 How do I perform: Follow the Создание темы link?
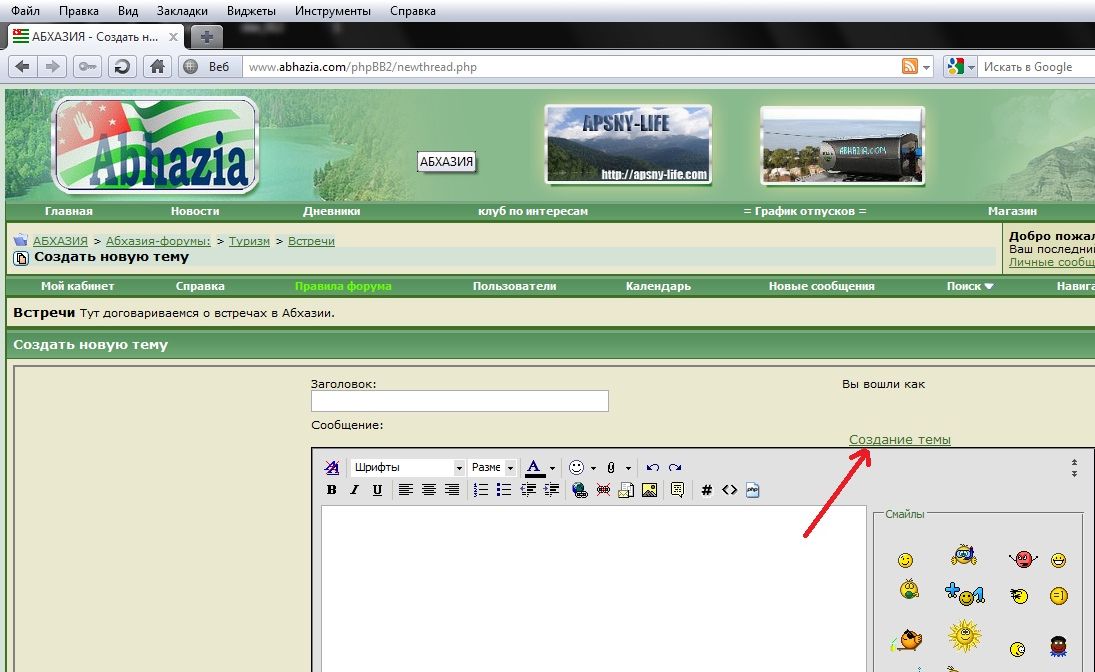tap(899, 439)
